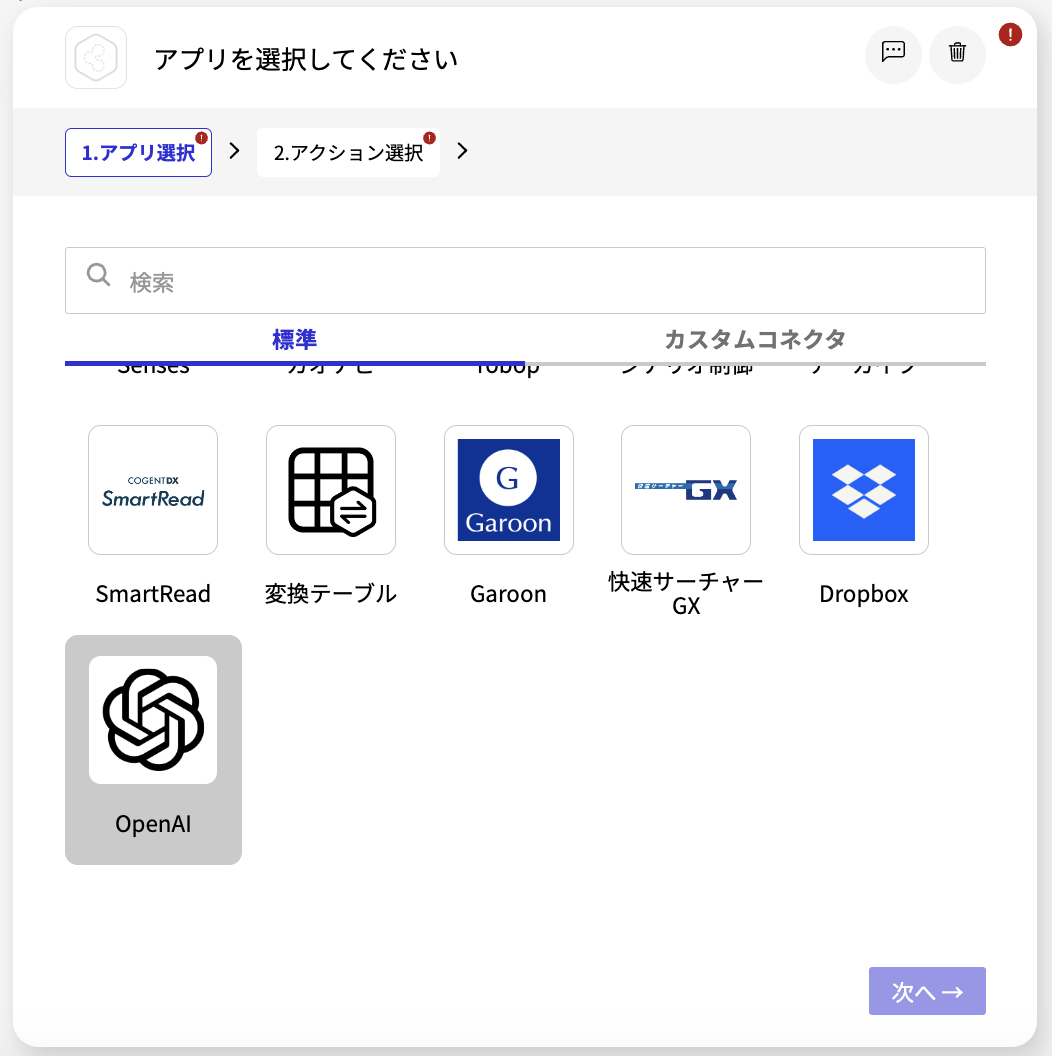Click the red error alert icon
1052x1056 pixels.
1010,34
